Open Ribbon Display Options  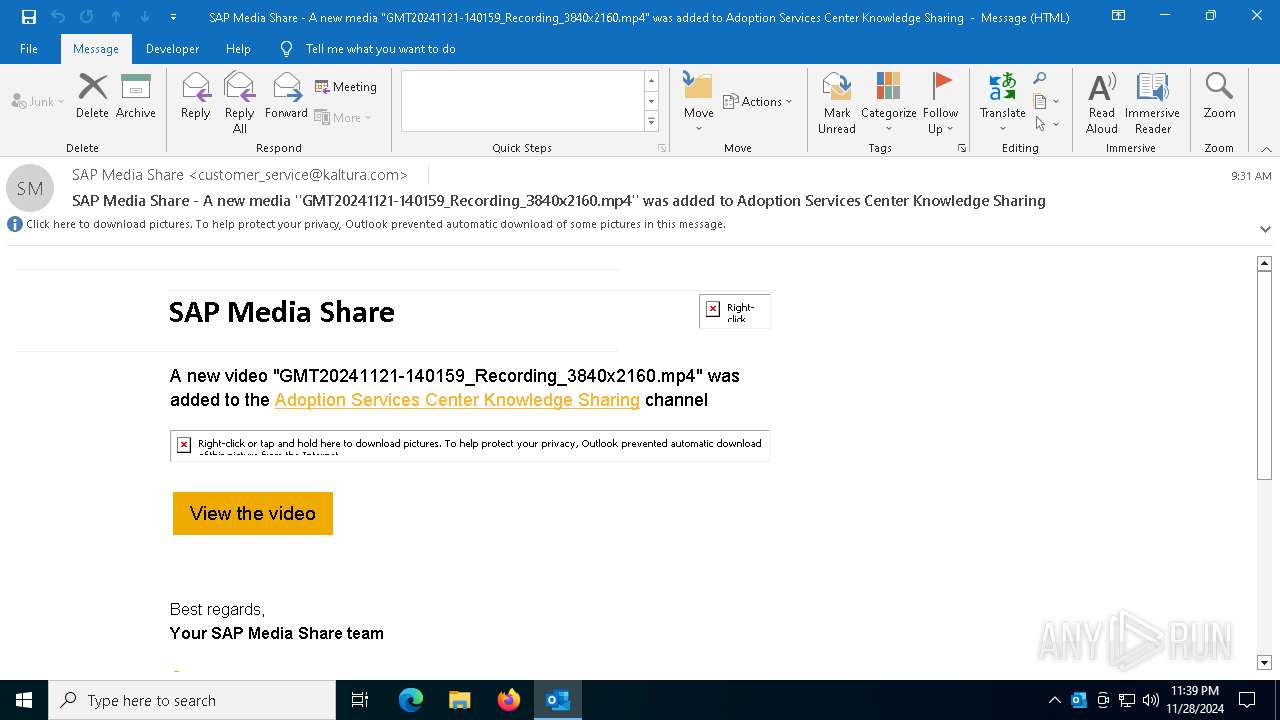click(x=1118, y=17)
